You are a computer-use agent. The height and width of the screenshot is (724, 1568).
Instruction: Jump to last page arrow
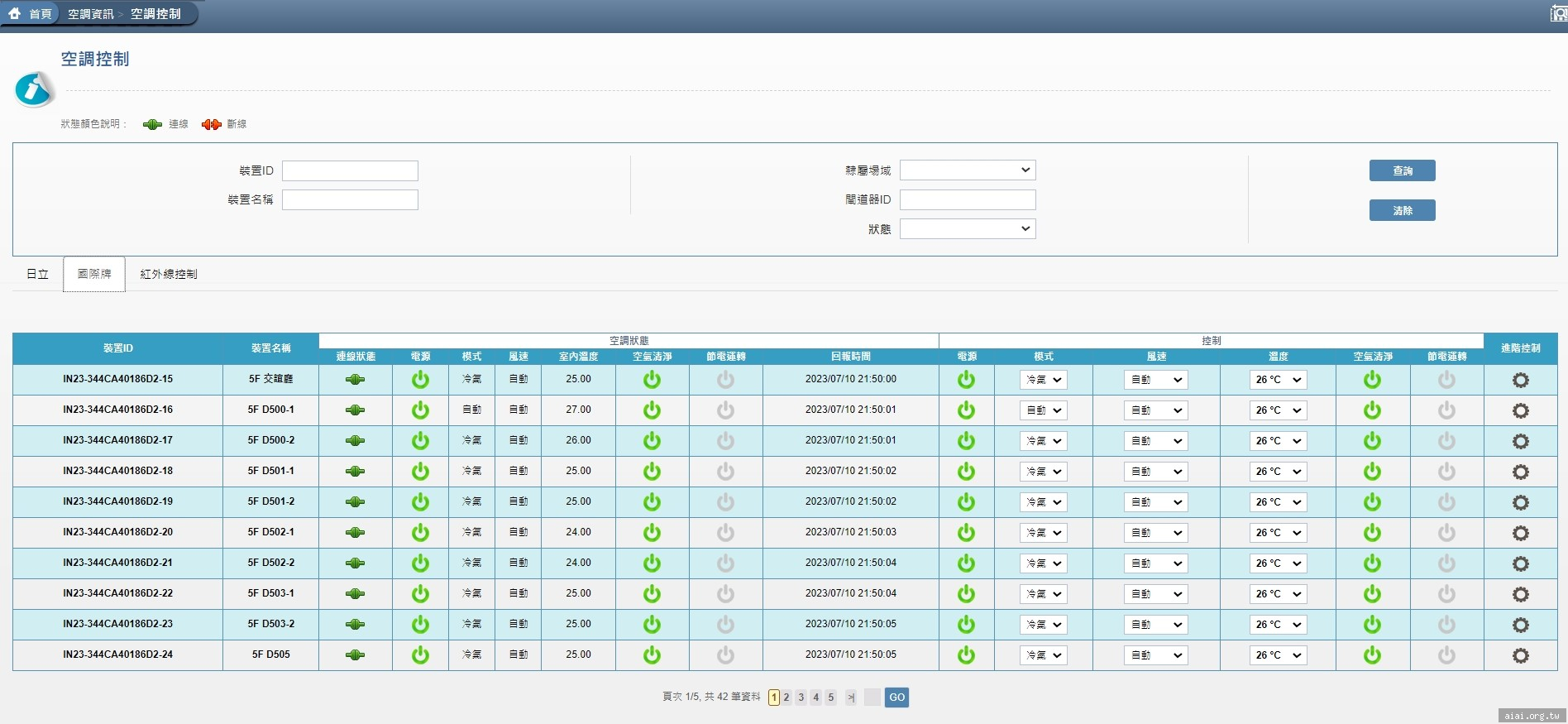pos(851,698)
